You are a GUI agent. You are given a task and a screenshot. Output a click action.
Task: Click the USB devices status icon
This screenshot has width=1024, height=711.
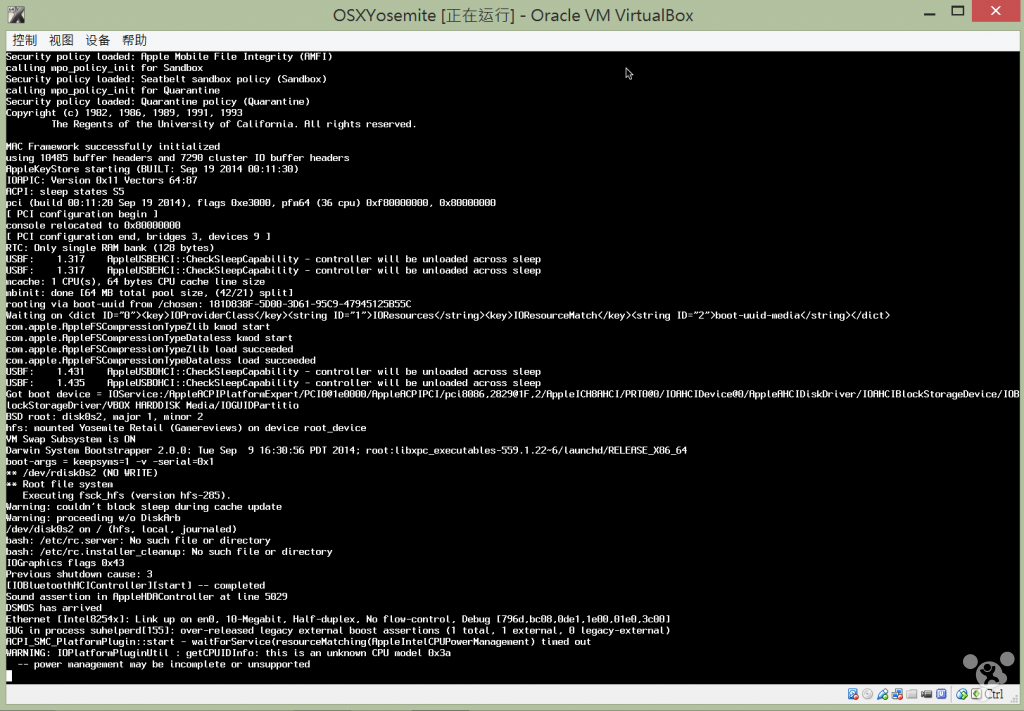pyautogui.click(x=883, y=694)
